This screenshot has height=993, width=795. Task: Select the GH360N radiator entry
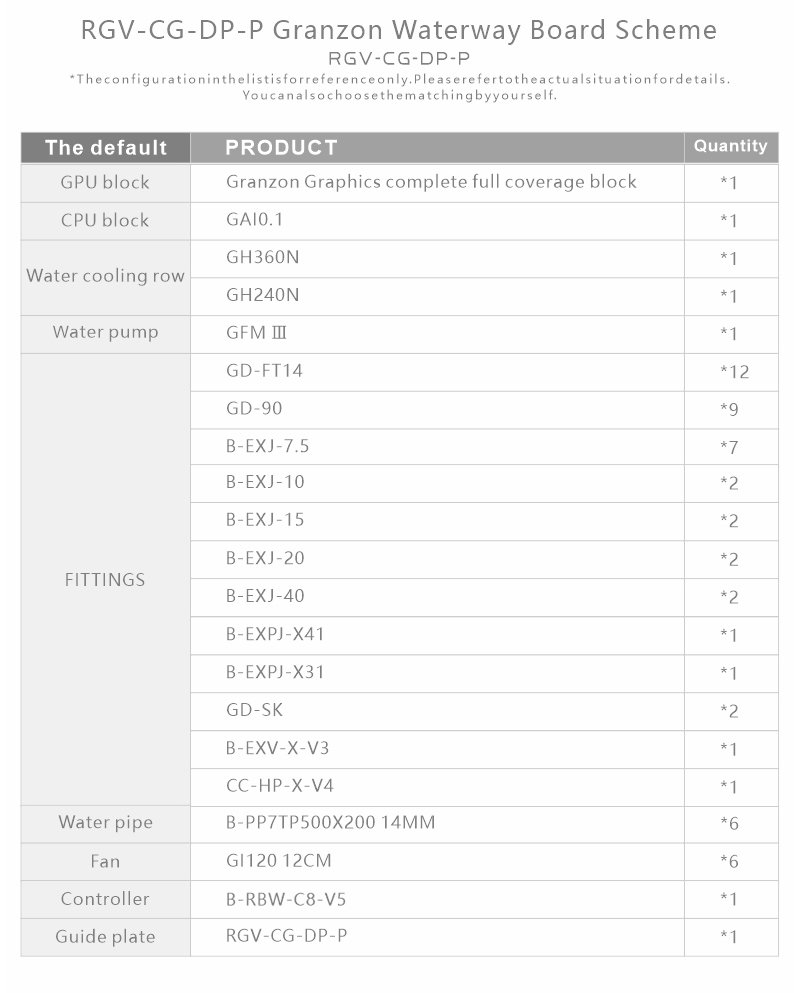pyautogui.click(x=262, y=257)
